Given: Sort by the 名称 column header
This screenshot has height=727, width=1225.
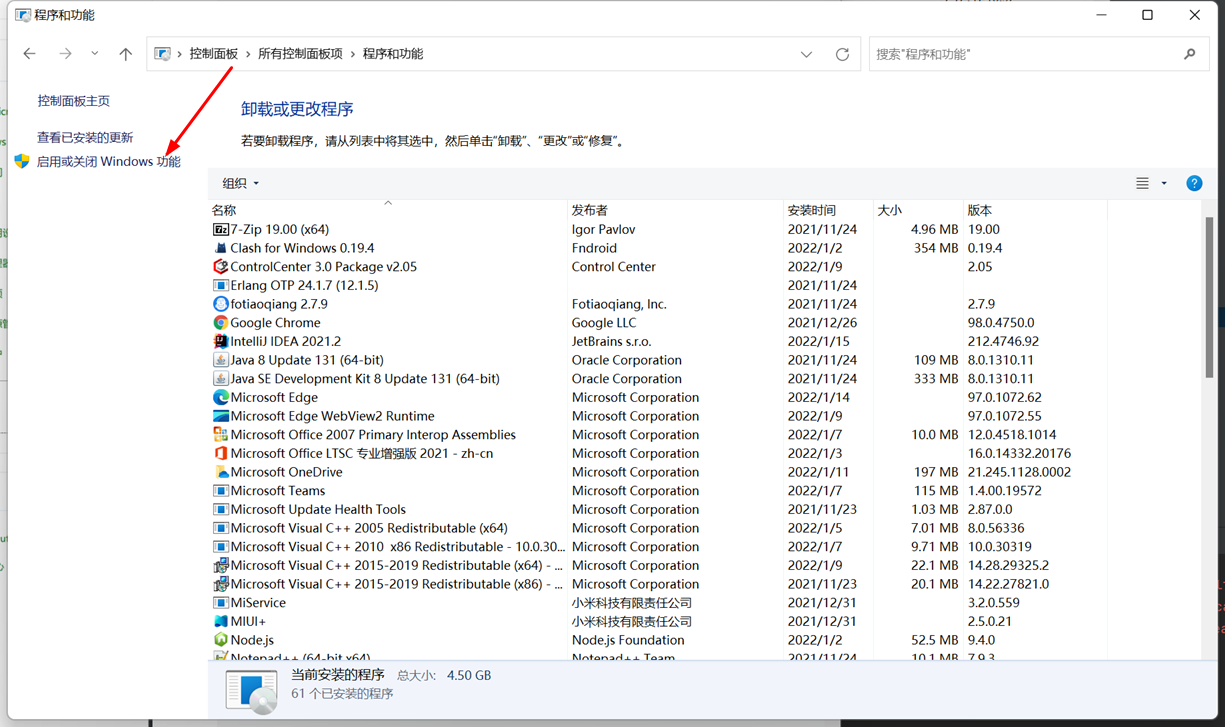Looking at the screenshot, I should 388,210.
